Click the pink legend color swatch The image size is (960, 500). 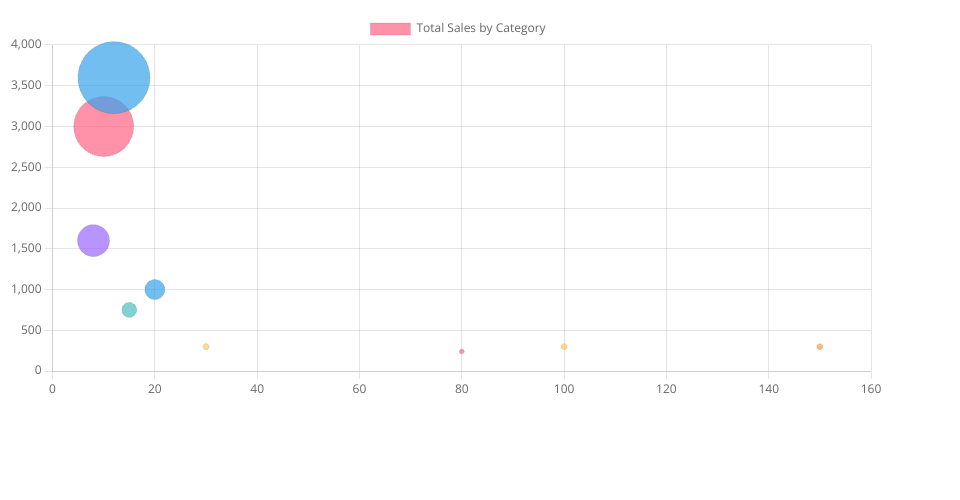point(390,29)
